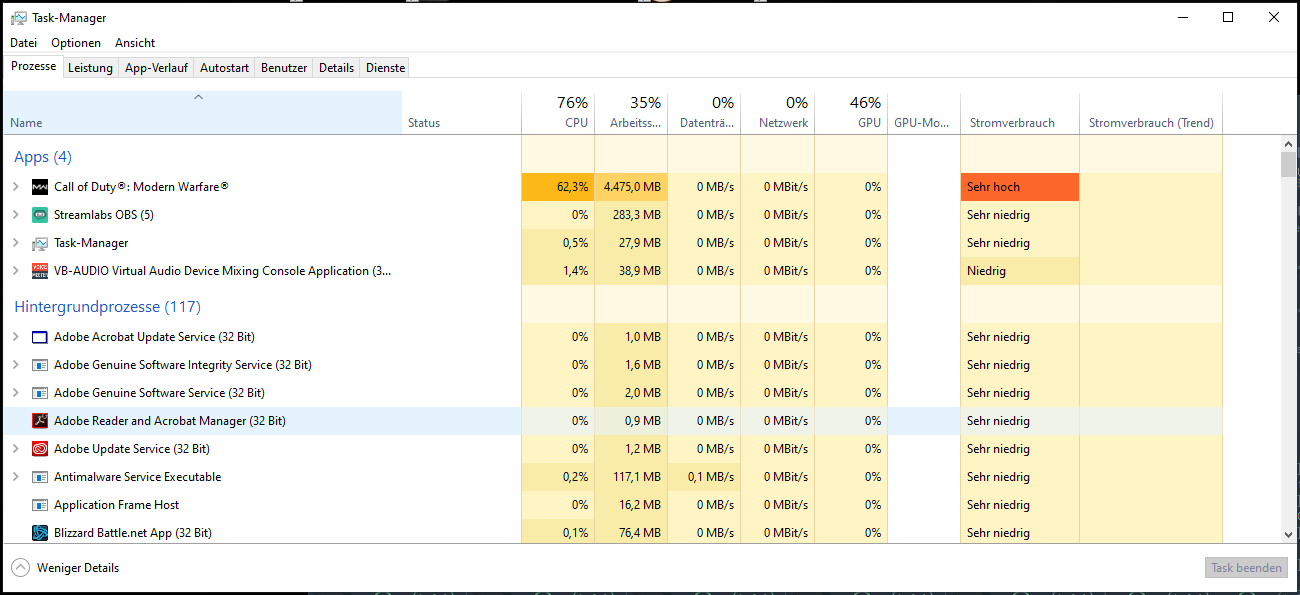This screenshot has width=1300, height=595.
Task: Click the Task-Manager title bar icon
Action: coord(19,17)
